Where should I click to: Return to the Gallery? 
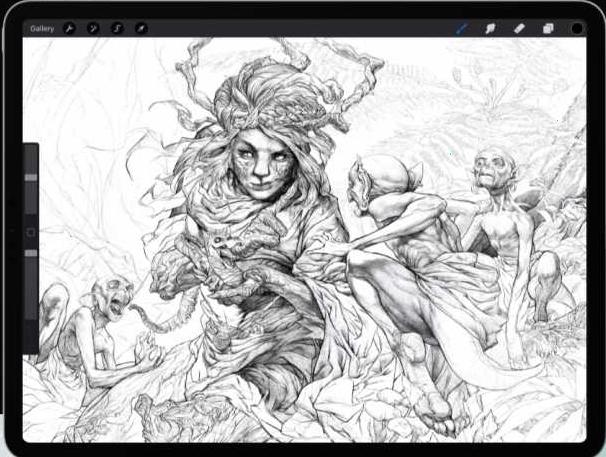pos(42,29)
